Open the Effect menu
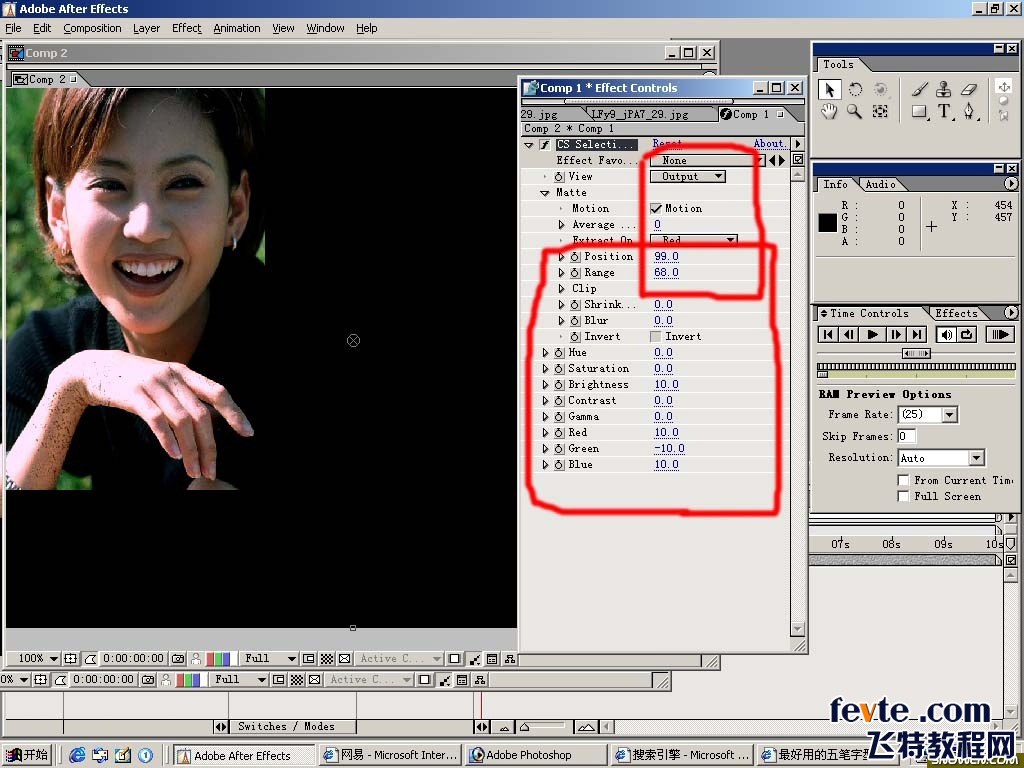This screenshot has width=1024, height=768. click(187, 28)
